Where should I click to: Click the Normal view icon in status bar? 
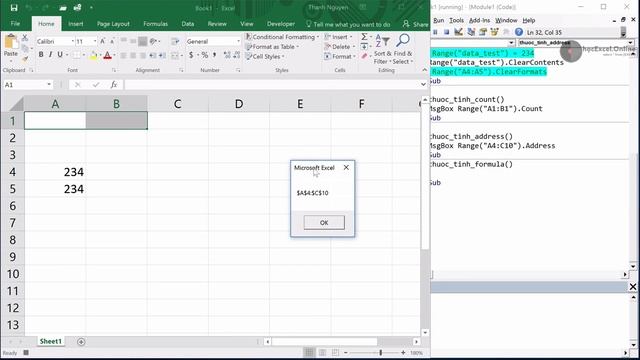click(309, 352)
